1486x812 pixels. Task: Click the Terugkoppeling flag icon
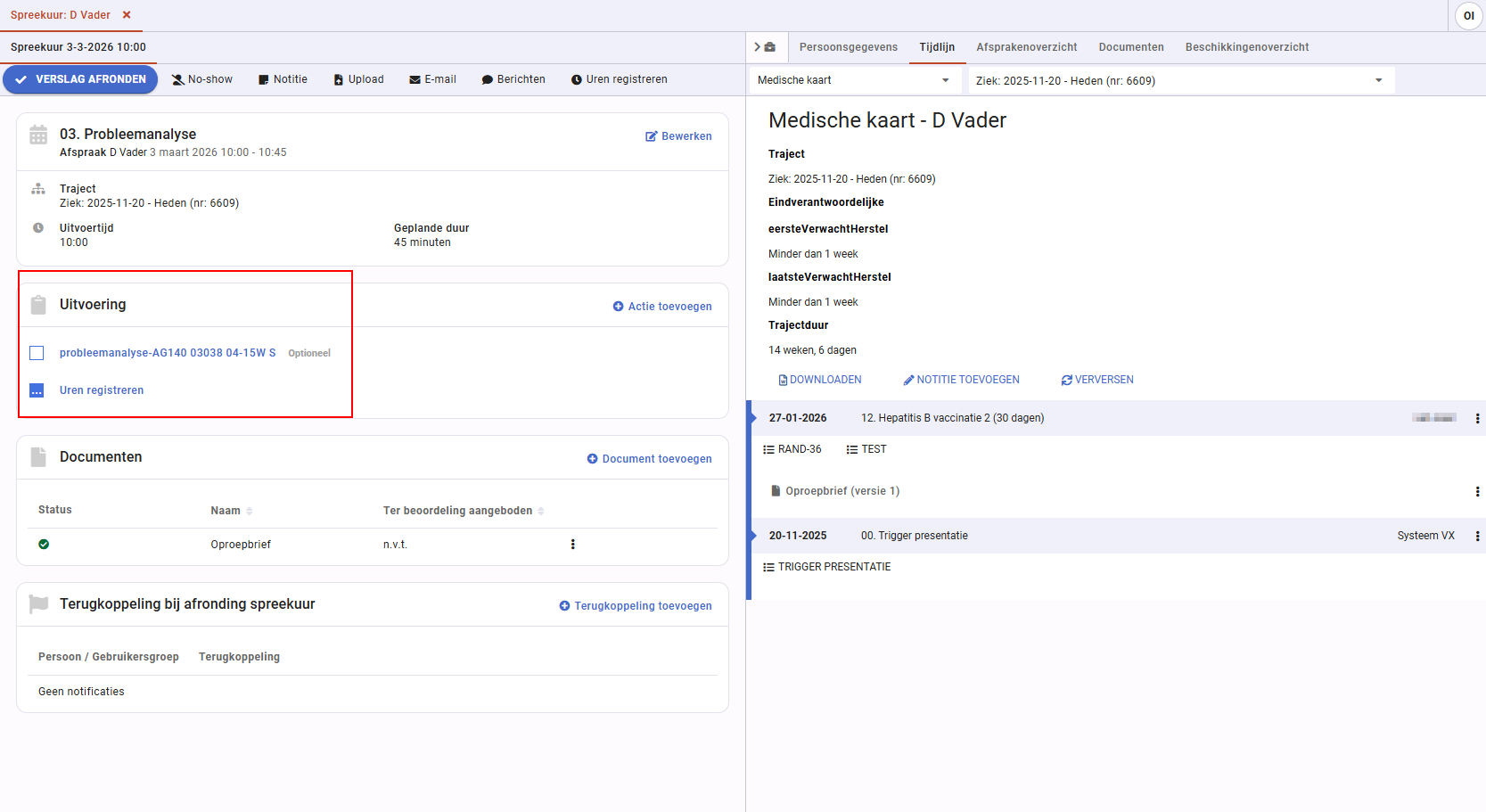click(x=38, y=604)
